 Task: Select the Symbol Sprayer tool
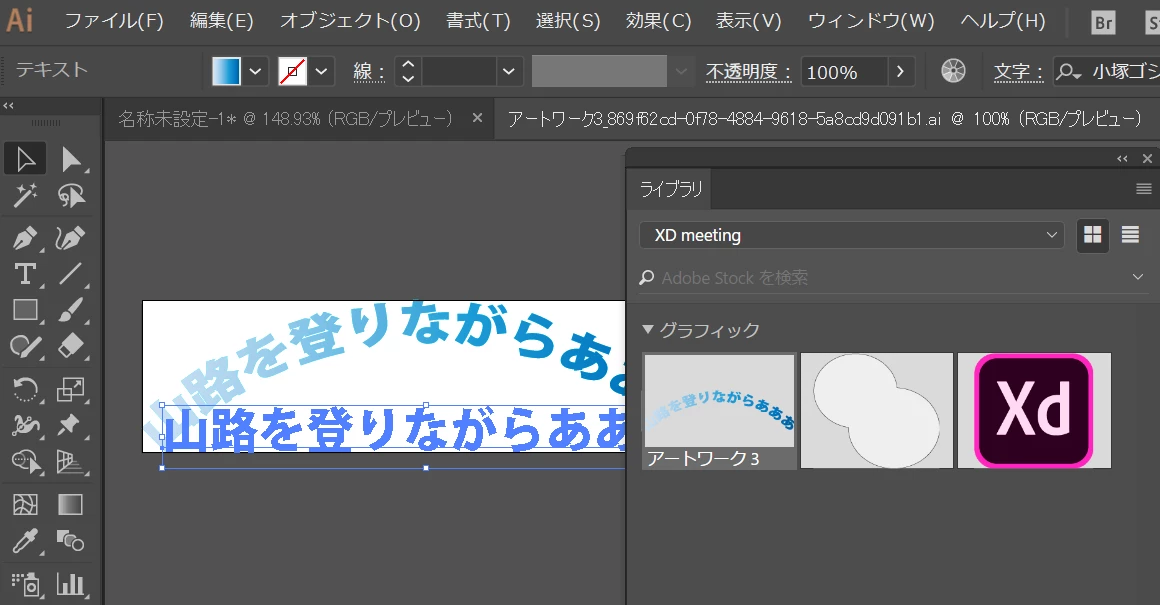tap(25, 584)
